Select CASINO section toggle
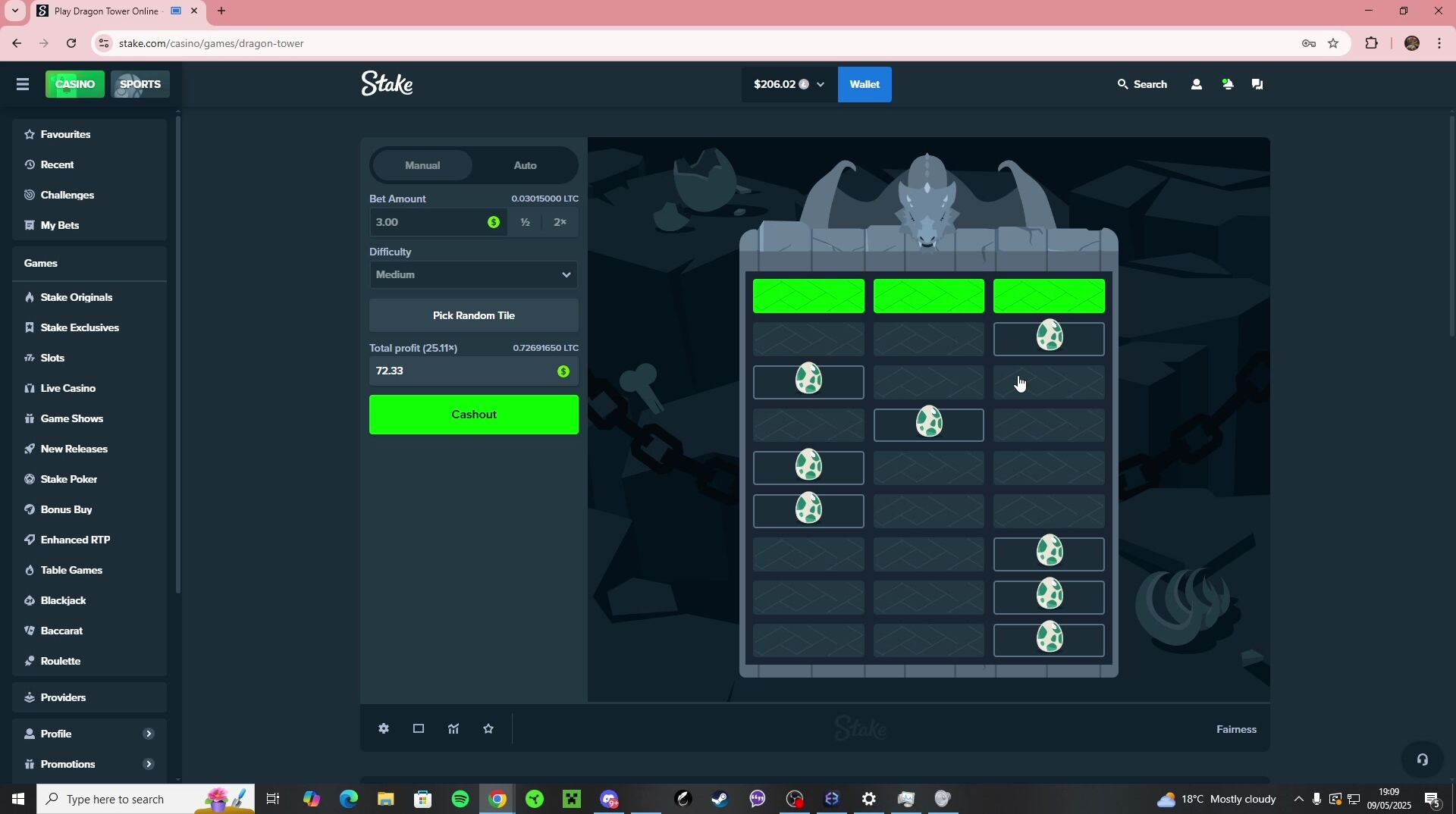 coord(75,84)
